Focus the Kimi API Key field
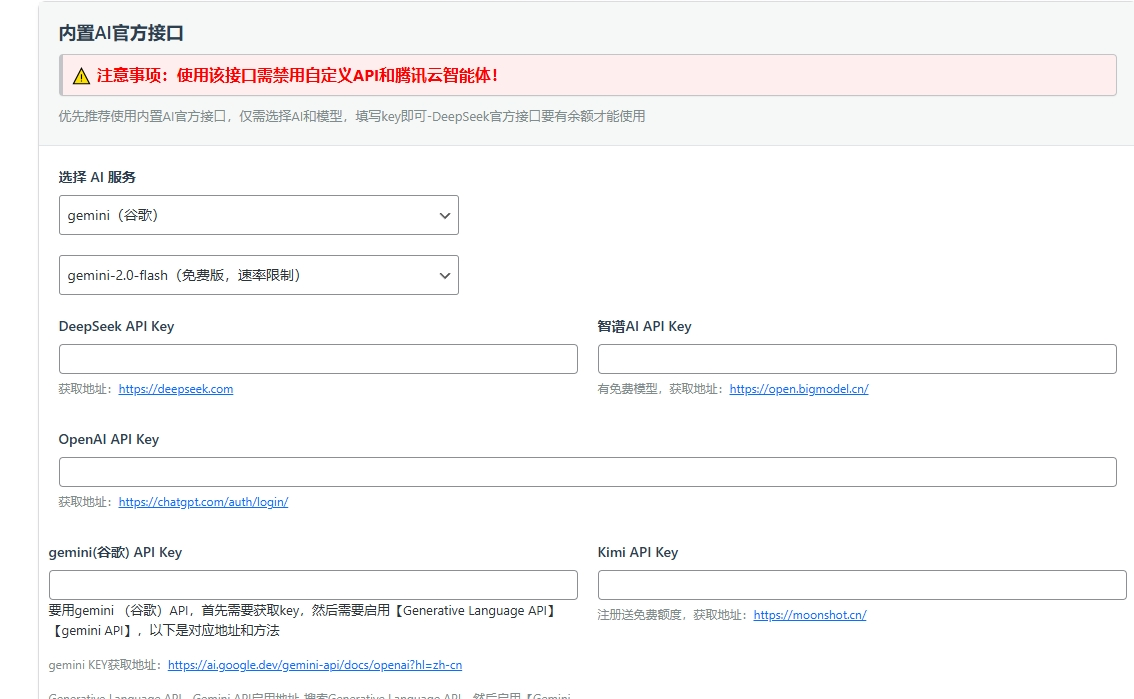The height and width of the screenshot is (699, 1134). [862, 585]
